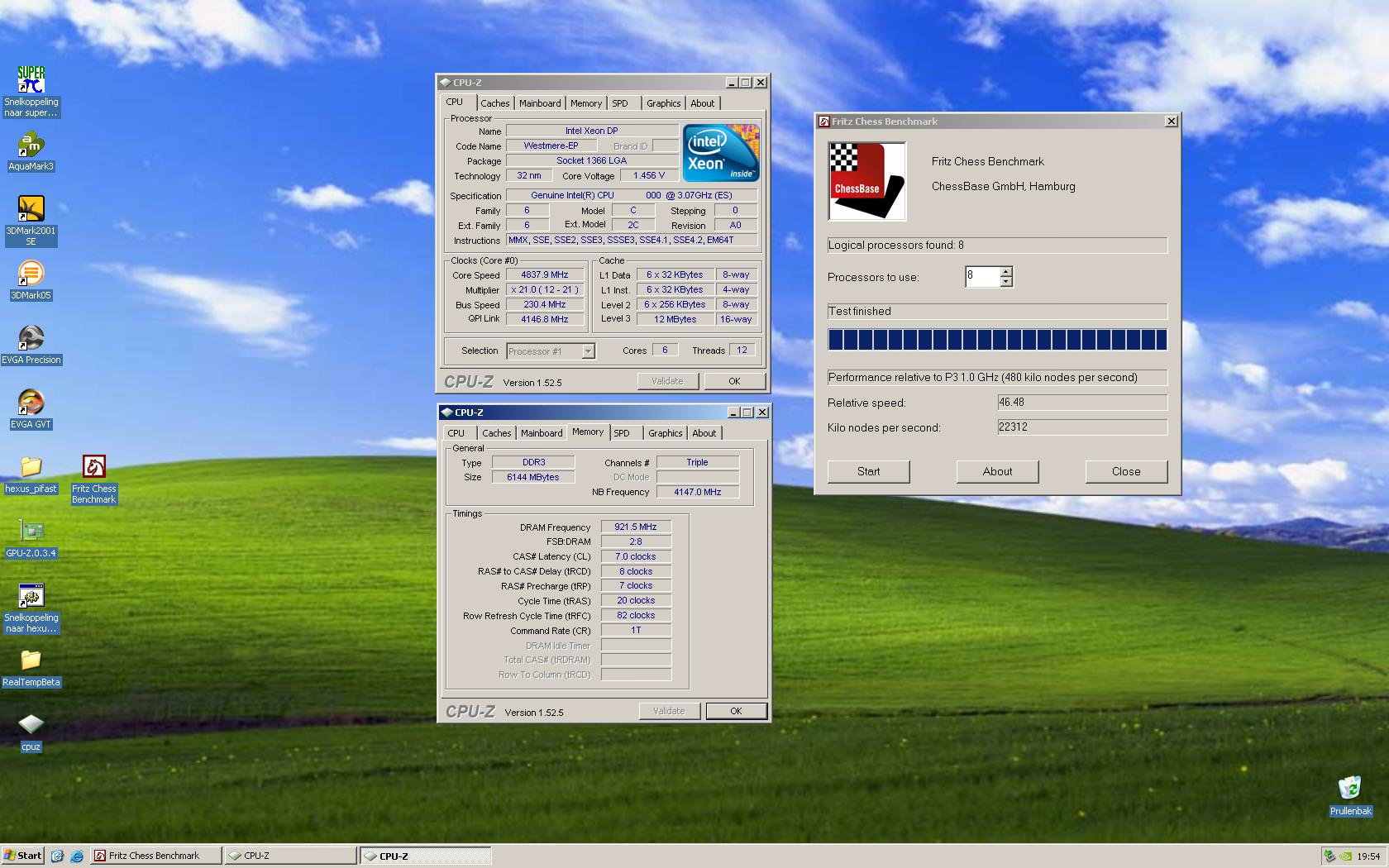This screenshot has height=868, width=1389.
Task: Open Caches tab in lower CPU-Z window
Action: coord(497,433)
